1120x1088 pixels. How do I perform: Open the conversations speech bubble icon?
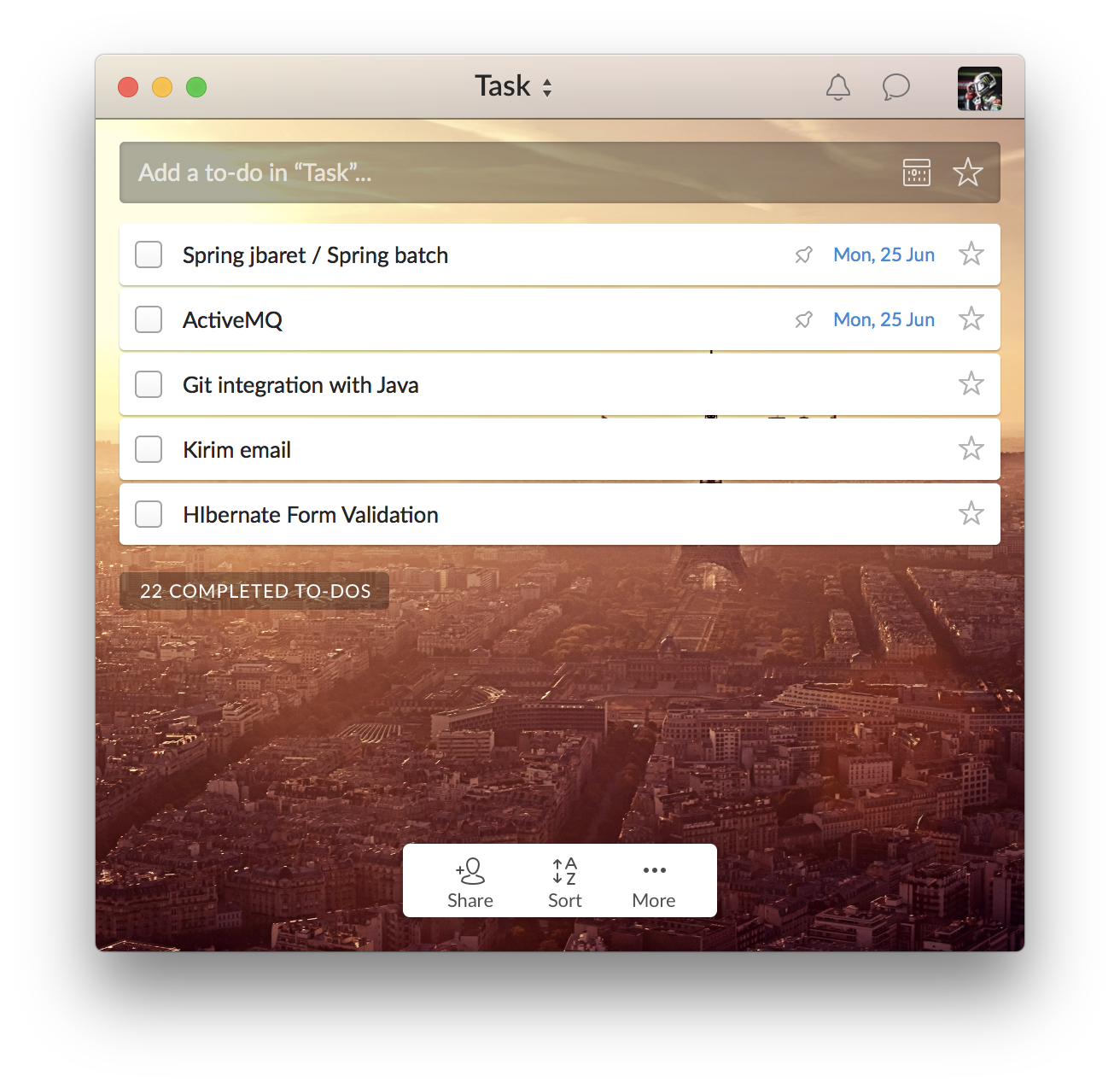click(895, 87)
